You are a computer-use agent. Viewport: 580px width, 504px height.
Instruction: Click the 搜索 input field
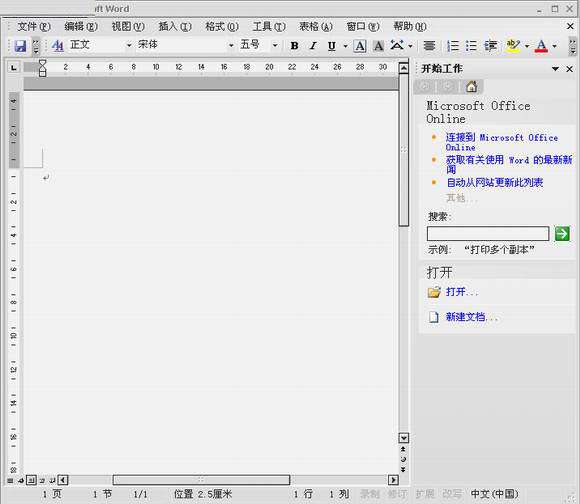click(x=488, y=233)
